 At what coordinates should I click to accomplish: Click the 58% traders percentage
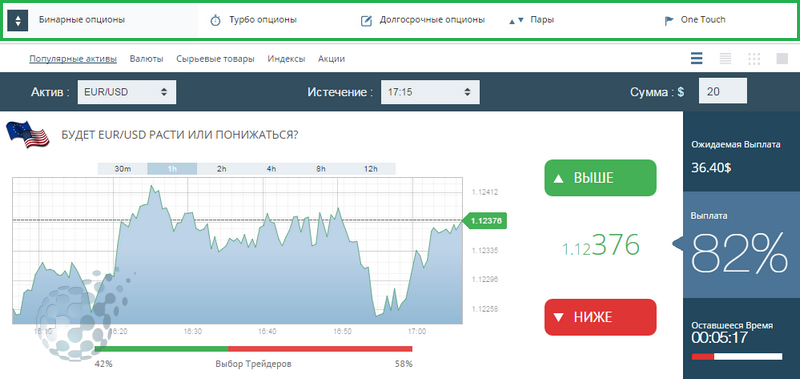[404, 364]
